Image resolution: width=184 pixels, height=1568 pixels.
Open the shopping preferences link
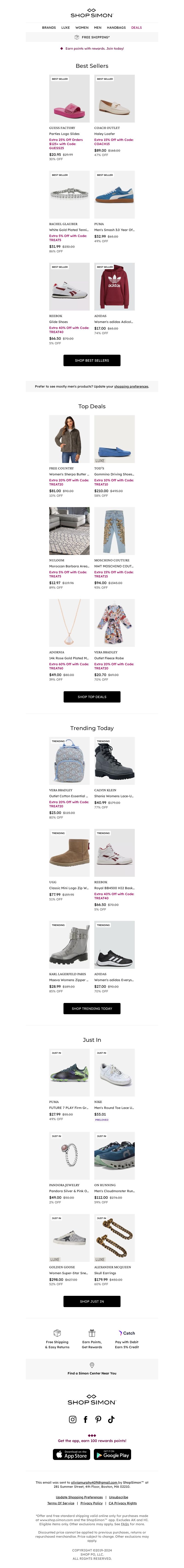(x=131, y=386)
